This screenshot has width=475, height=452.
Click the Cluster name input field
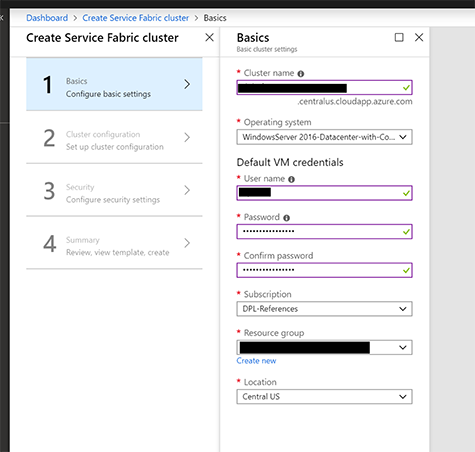pos(324,88)
